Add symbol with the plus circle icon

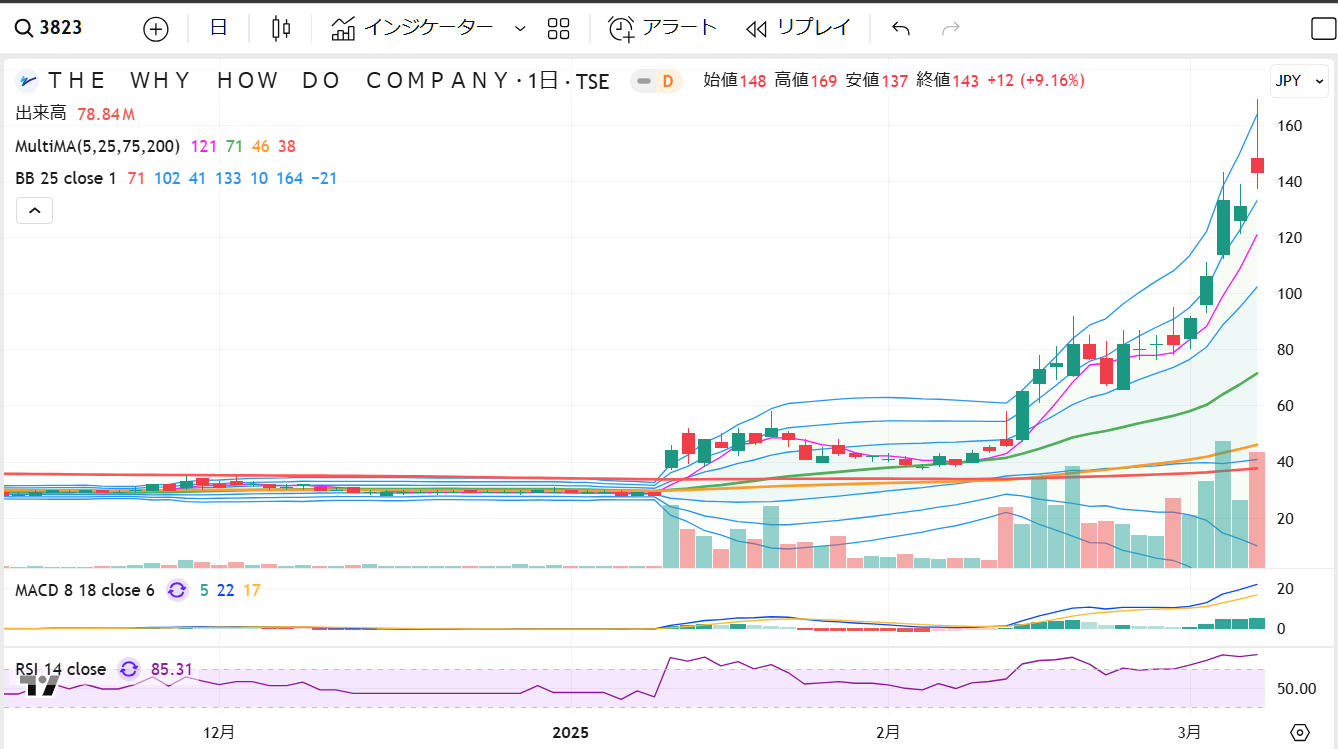(x=156, y=29)
